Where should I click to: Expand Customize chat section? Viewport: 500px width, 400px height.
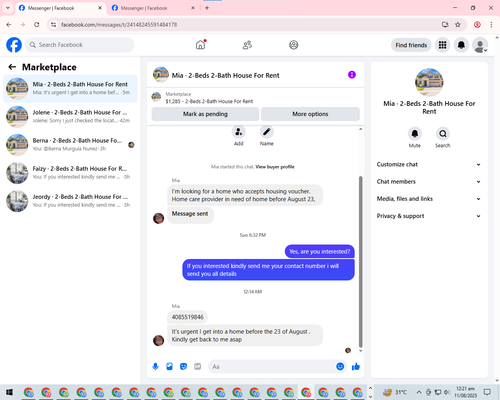click(429, 164)
